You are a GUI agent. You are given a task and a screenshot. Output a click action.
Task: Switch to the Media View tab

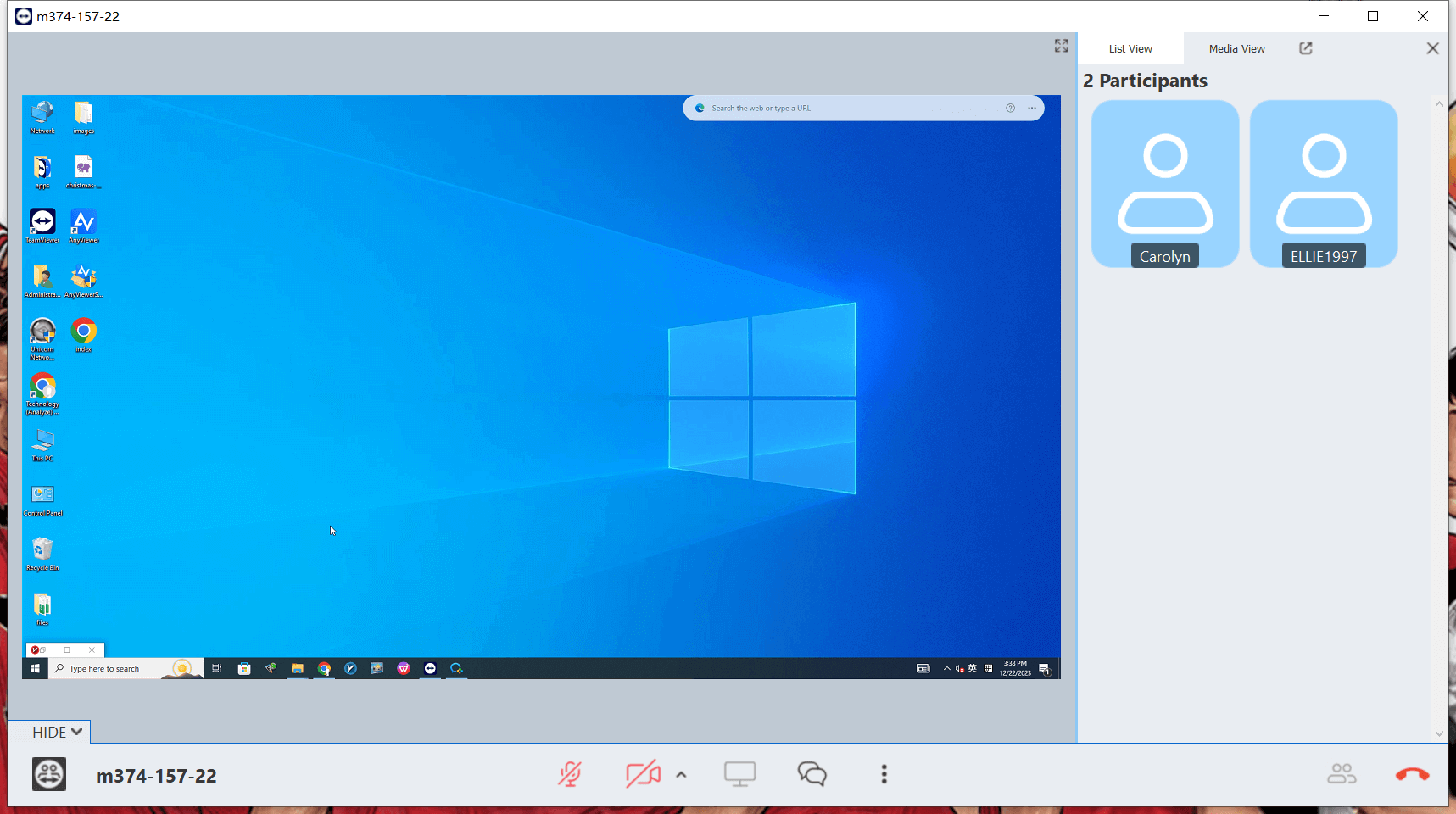tap(1236, 49)
